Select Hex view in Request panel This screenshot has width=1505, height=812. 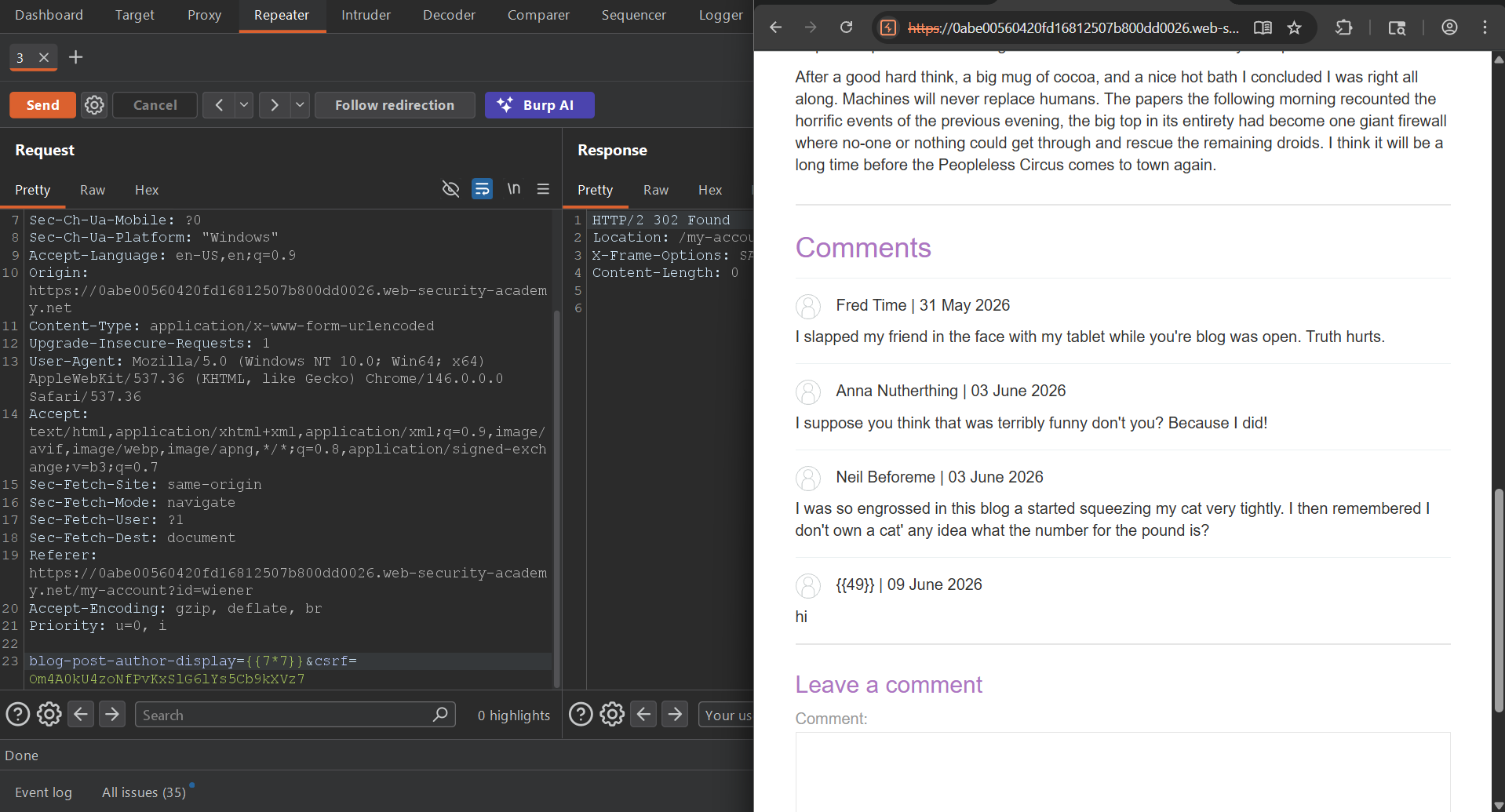pyautogui.click(x=147, y=190)
